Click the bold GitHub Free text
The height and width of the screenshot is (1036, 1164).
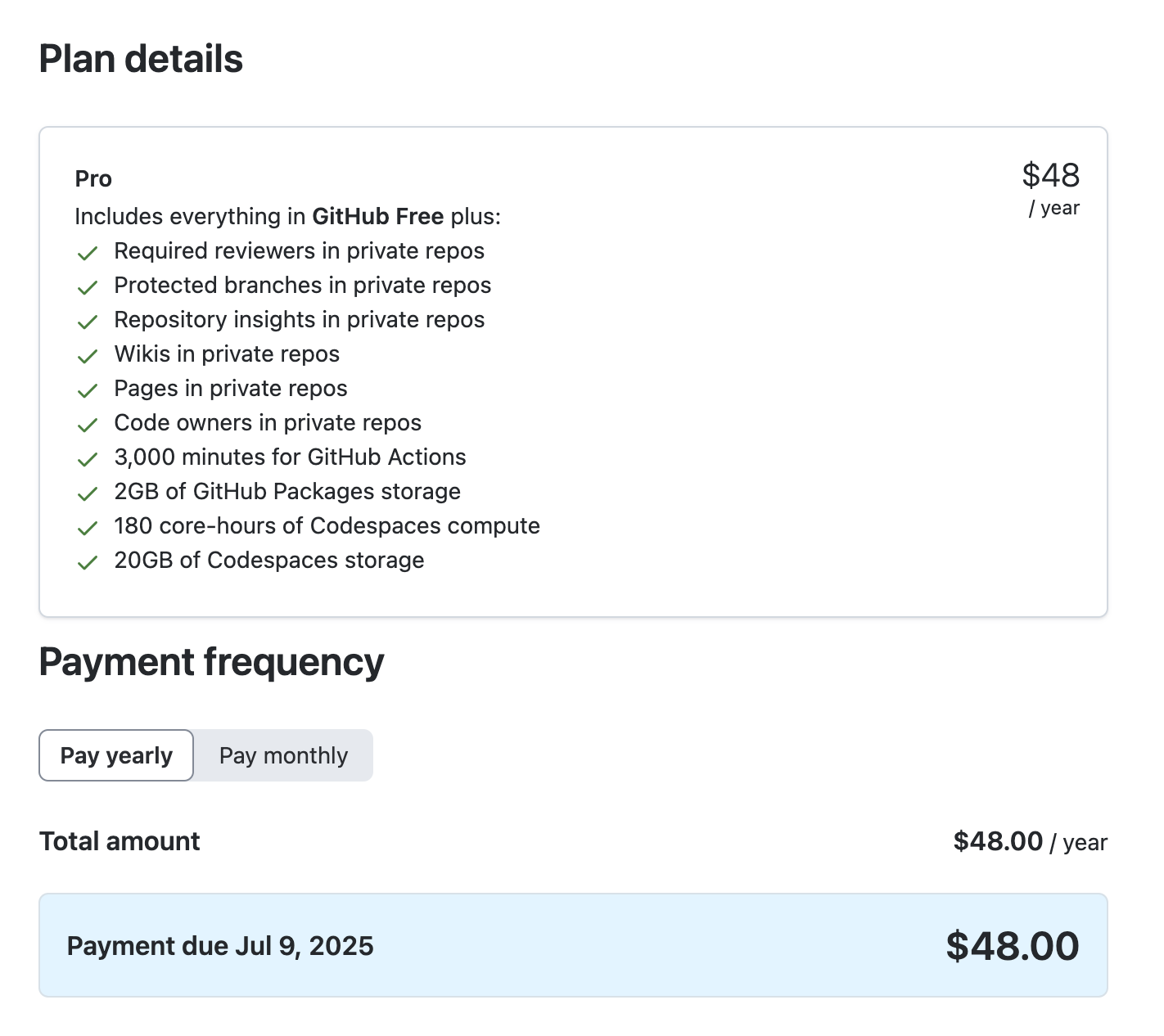tap(378, 216)
